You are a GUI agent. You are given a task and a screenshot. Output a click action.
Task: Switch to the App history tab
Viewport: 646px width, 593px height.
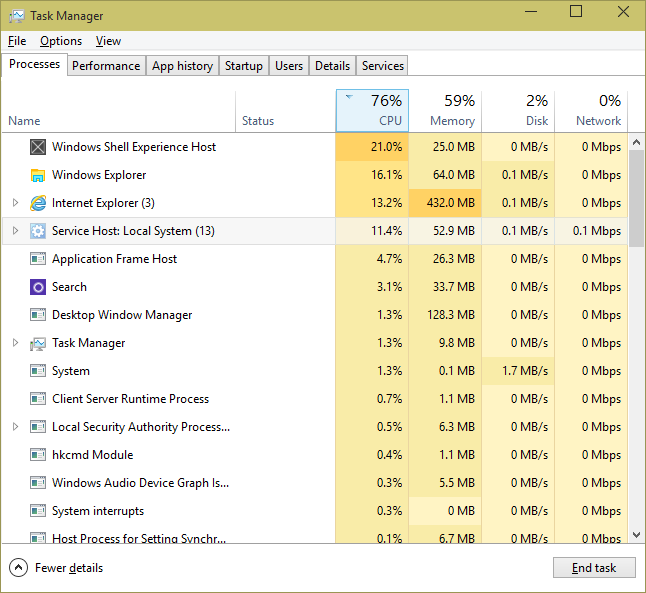pos(183,66)
